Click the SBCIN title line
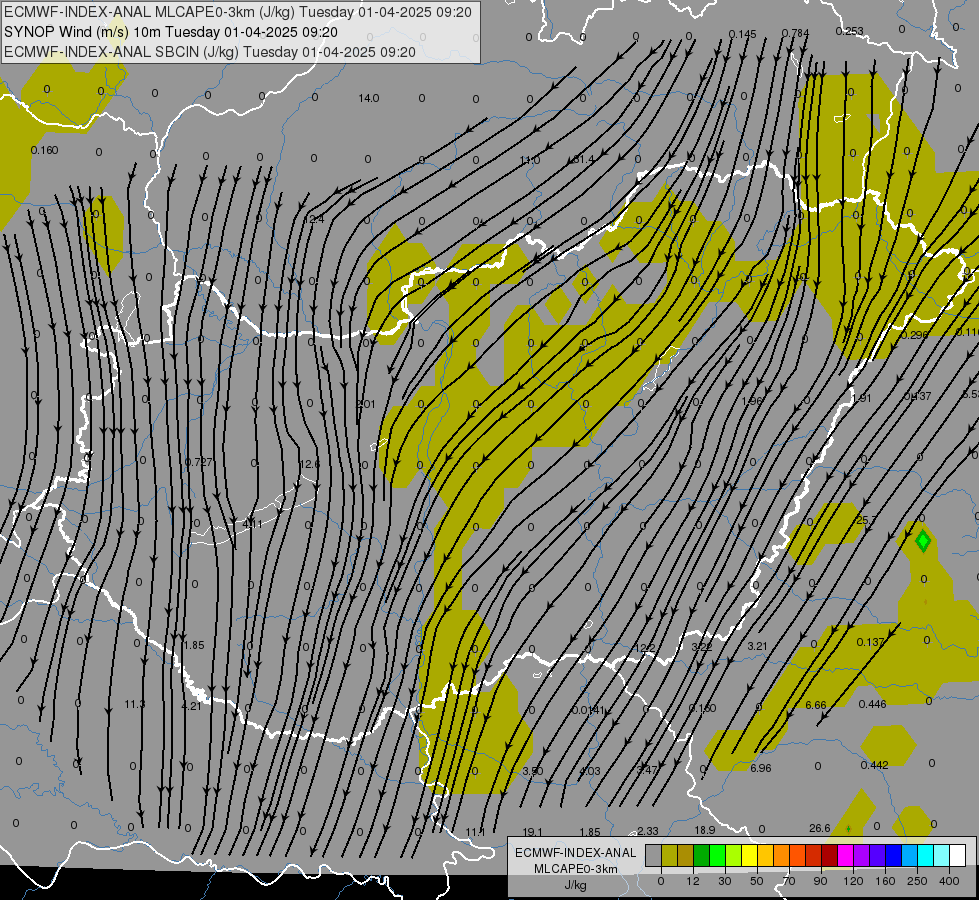This screenshot has width=979, height=900. pyautogui.click(x=210, y=52)
